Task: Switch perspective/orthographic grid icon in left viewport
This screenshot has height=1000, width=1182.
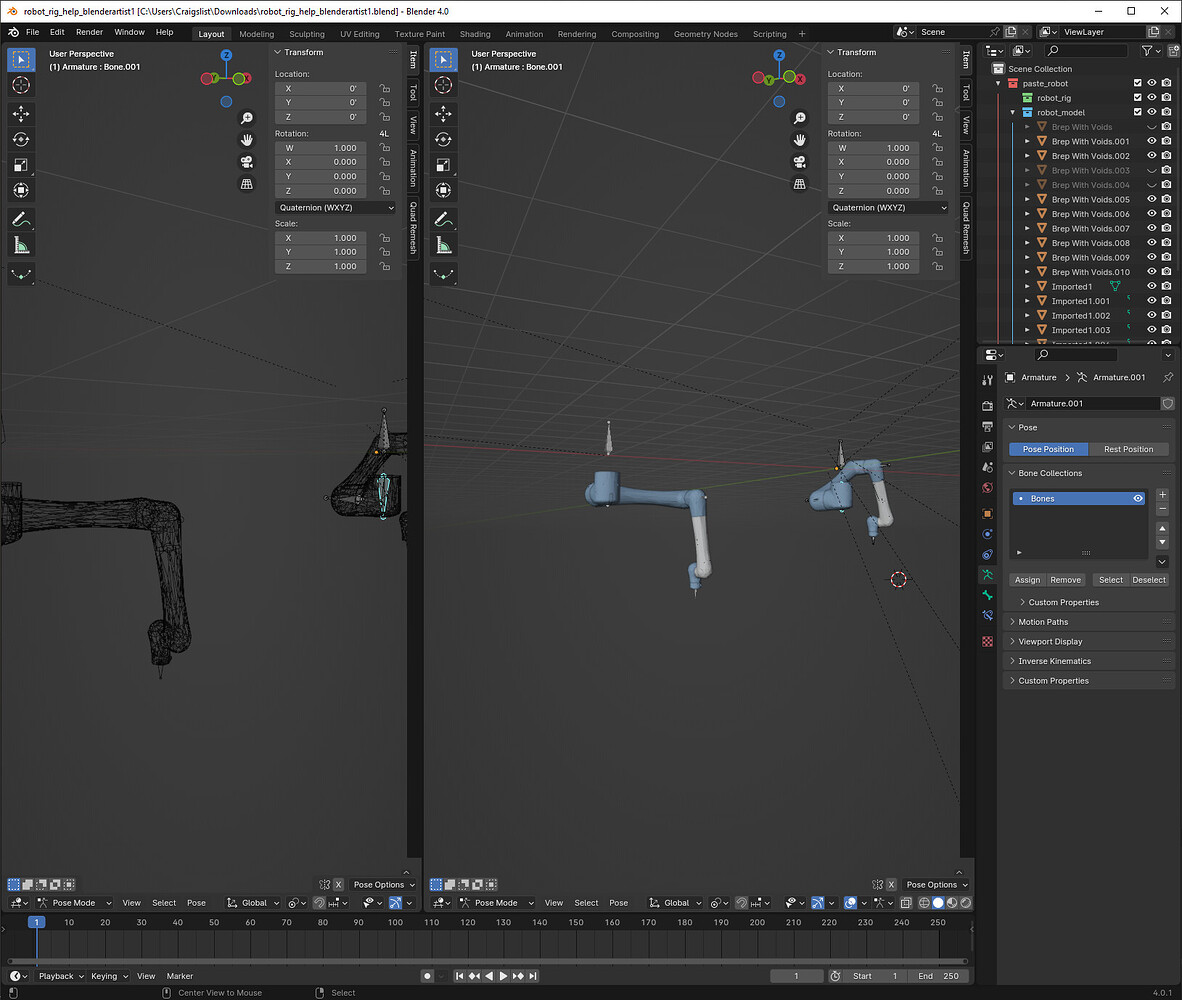Action: point(247,184)
